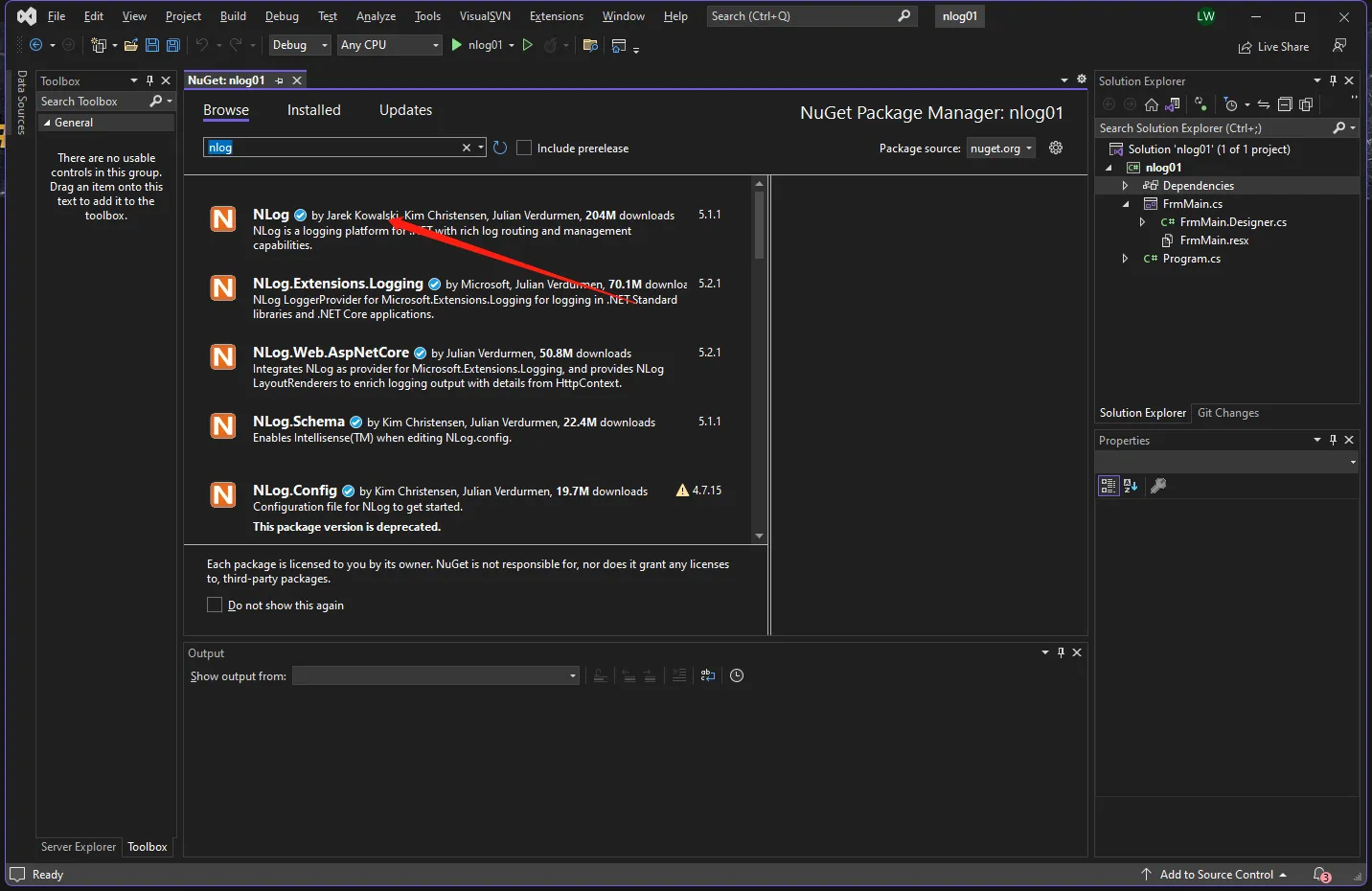Viewport: 1372px width, 891px height.
Task: Refresh the NuGet package search results
Action: coord(500,148)
